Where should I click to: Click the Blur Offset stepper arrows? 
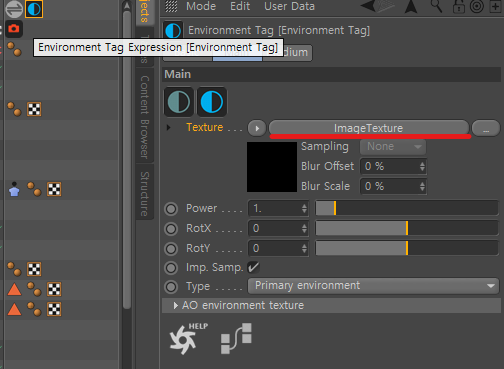click(422, 167)
